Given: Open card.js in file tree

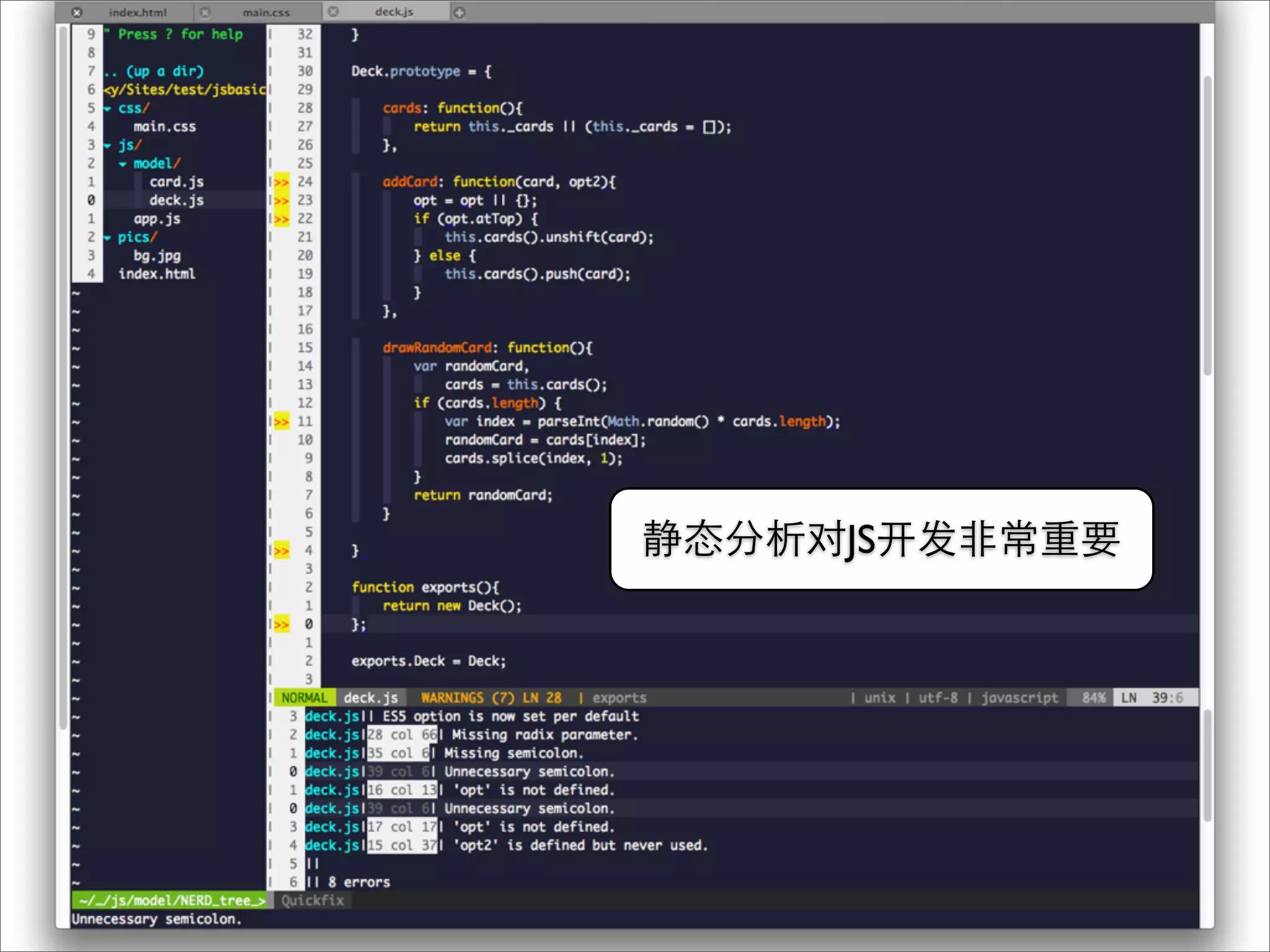Looking at the screenshot, I should [176, 182].
